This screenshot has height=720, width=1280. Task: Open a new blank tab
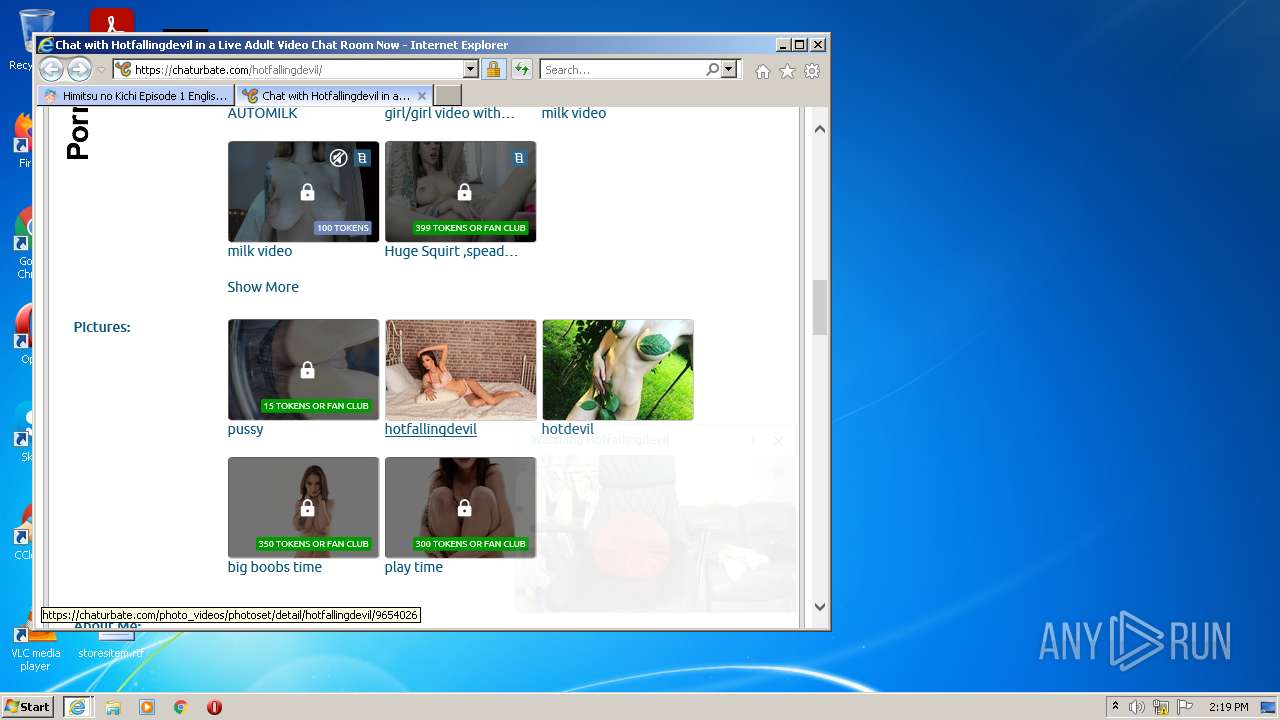(x=448, y=96)
